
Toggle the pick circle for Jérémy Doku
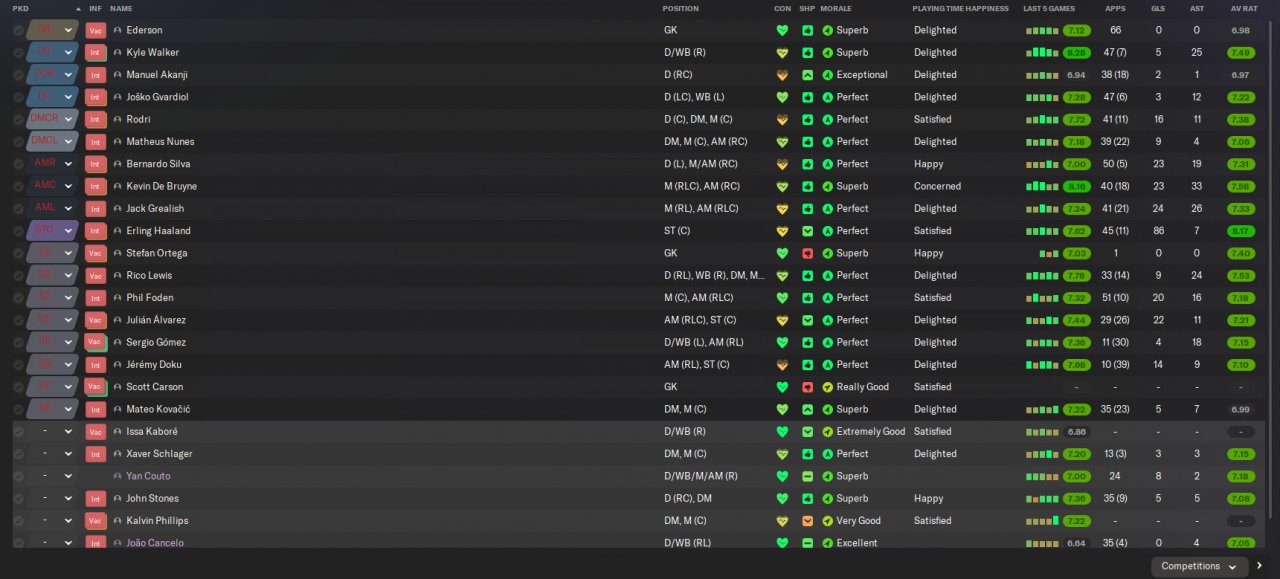tap(18, 365)
